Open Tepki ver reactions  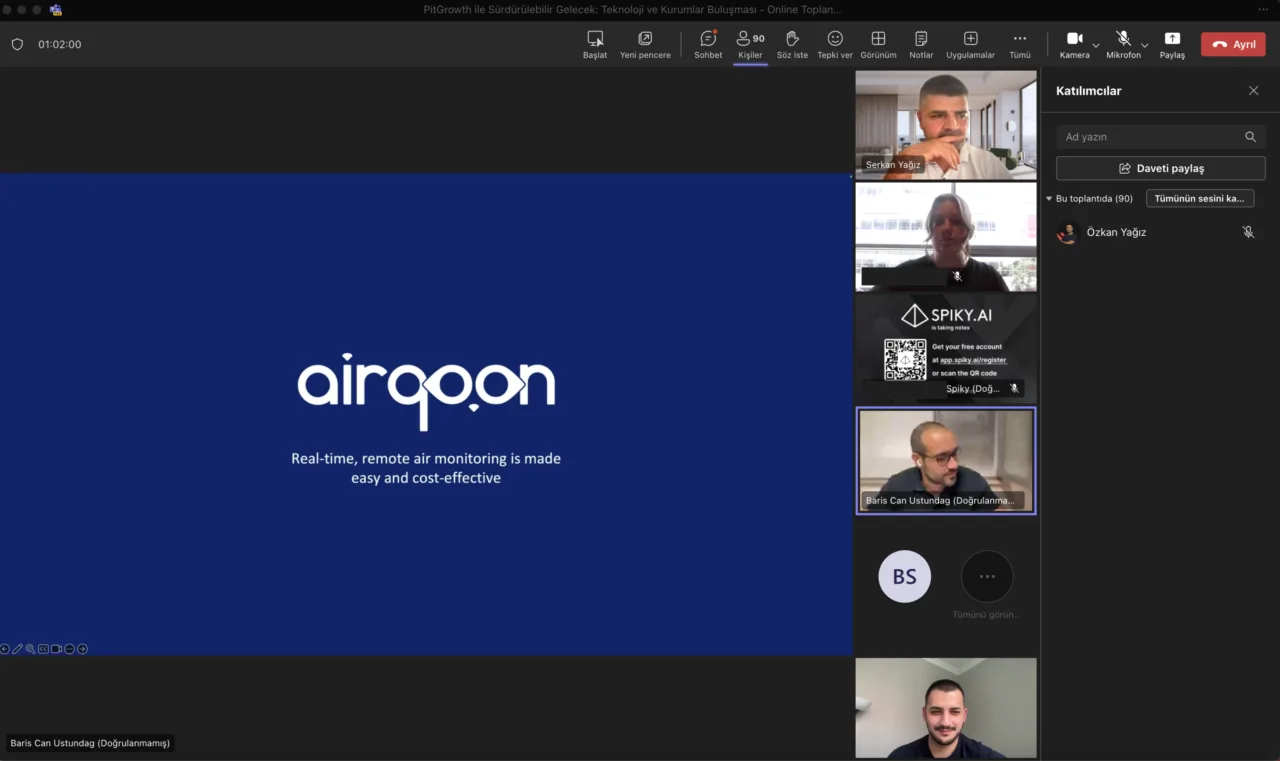pos(835,44)
